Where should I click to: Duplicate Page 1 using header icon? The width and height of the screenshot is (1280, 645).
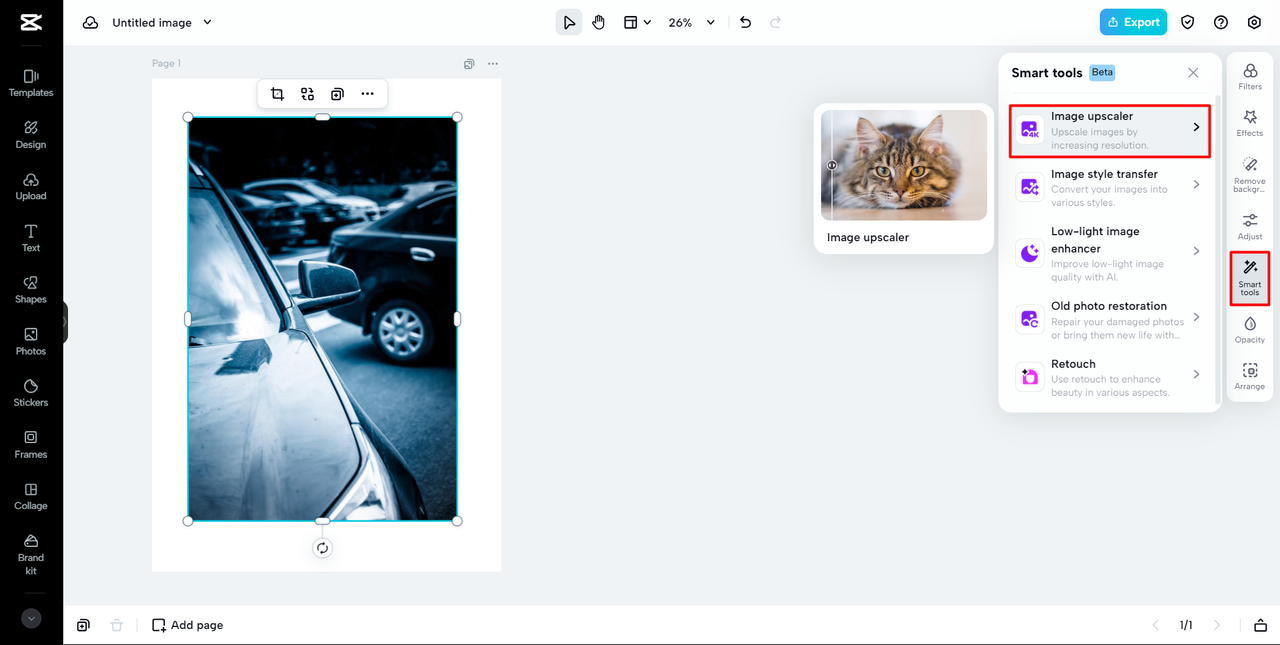[469, 64]
